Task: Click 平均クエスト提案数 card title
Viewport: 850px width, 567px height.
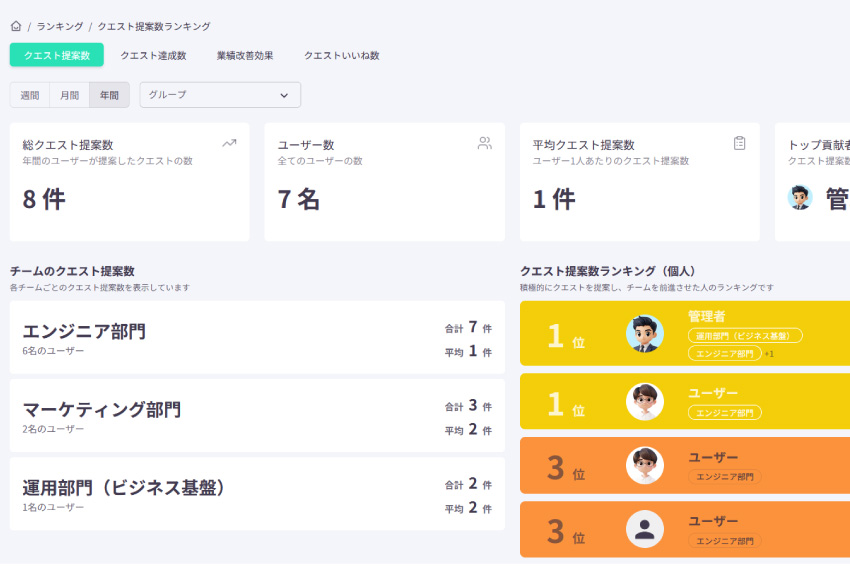Action: tap(583, 145)
